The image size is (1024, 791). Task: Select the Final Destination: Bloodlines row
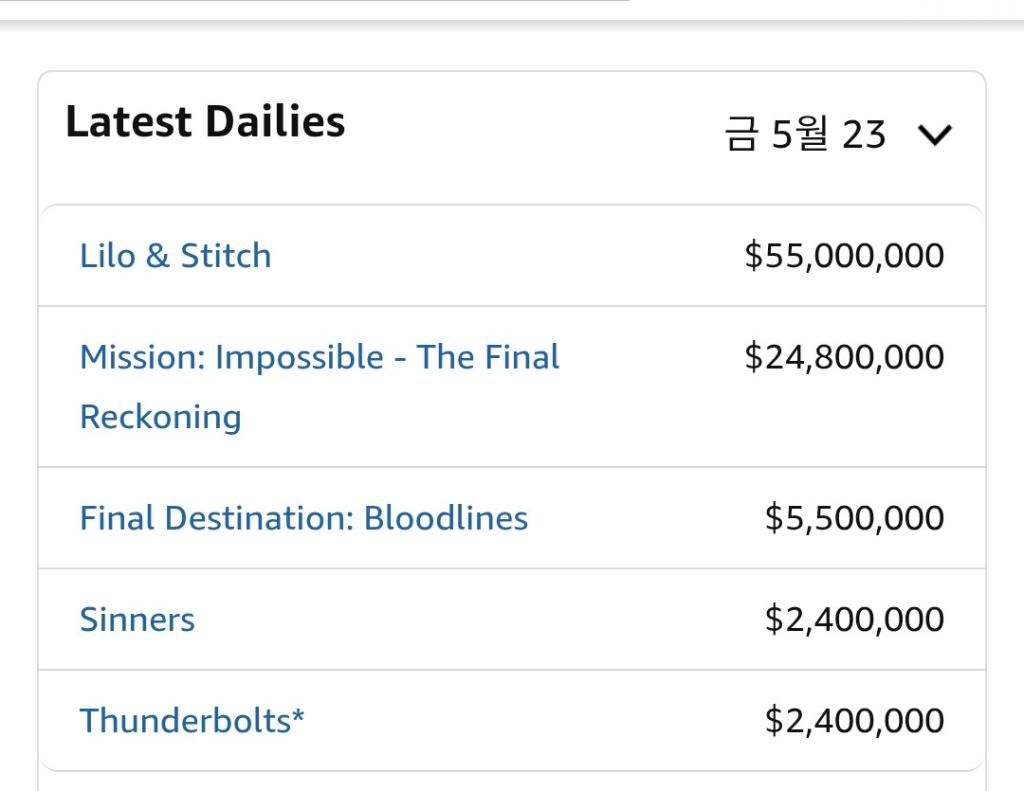(x=511, y=518)
